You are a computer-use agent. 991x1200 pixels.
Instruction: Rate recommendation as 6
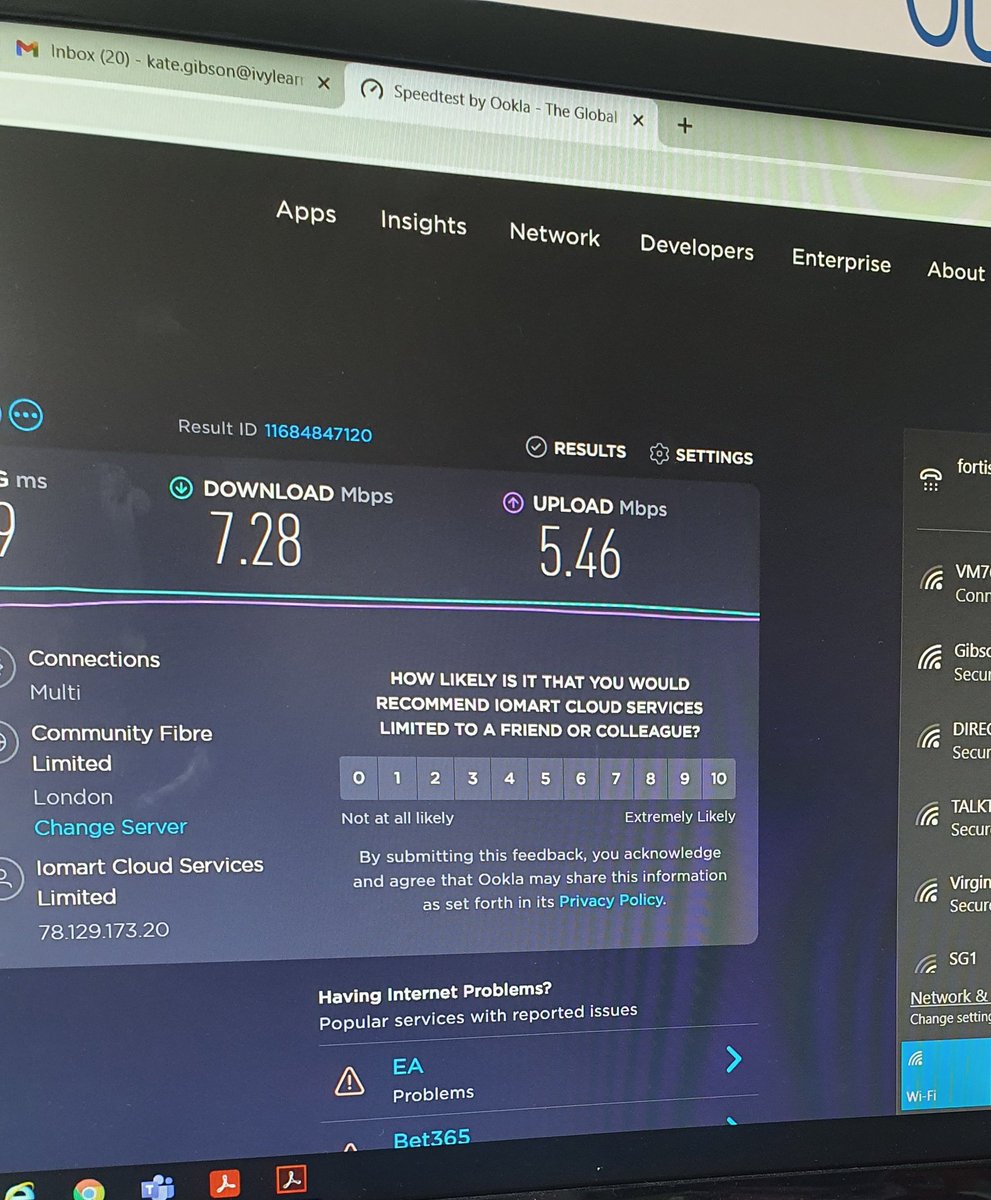coord(581,778)
